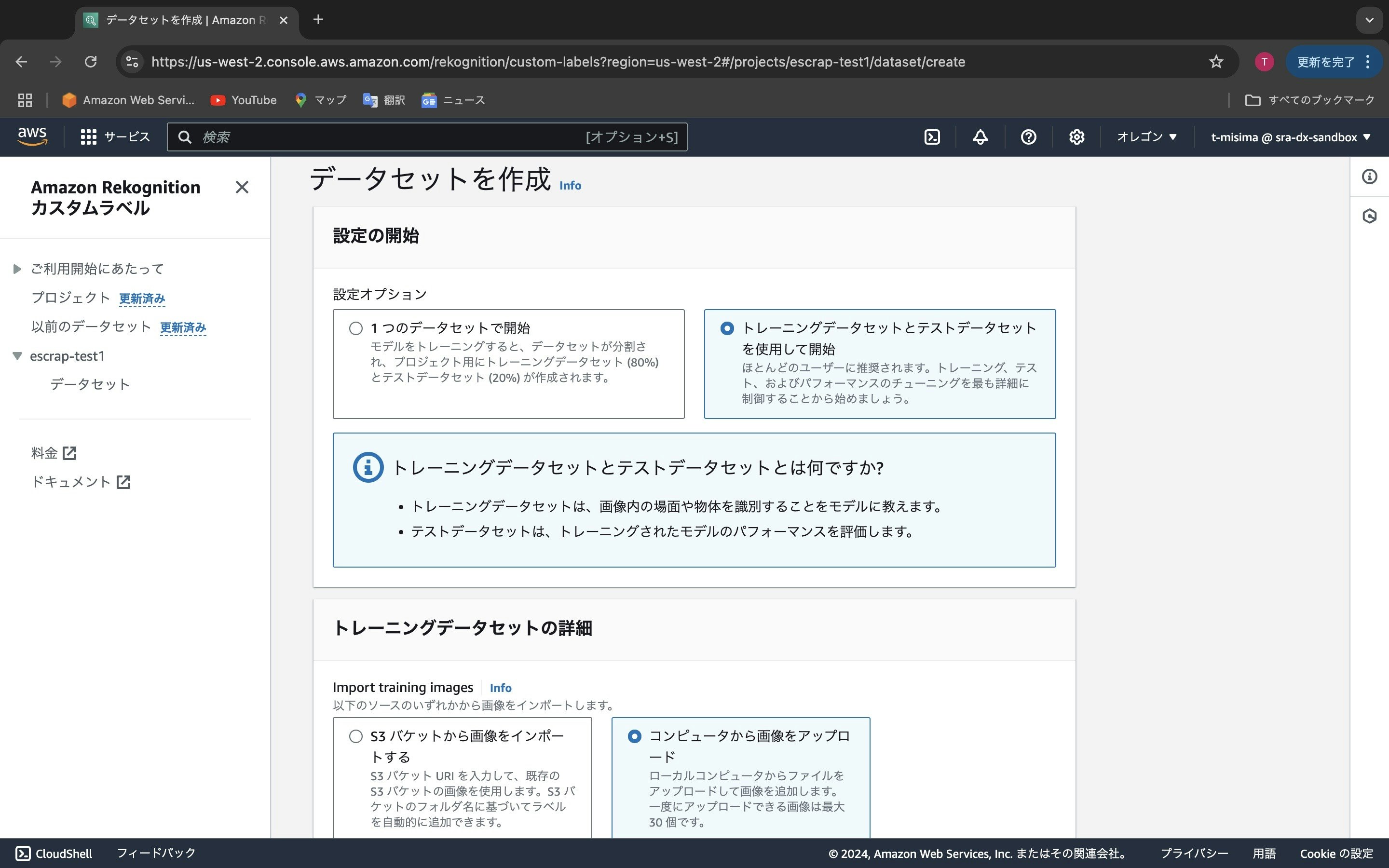1389x868 pixels.
Task: Expand the ご利用開始にあたって section
Action: point(17,268)
